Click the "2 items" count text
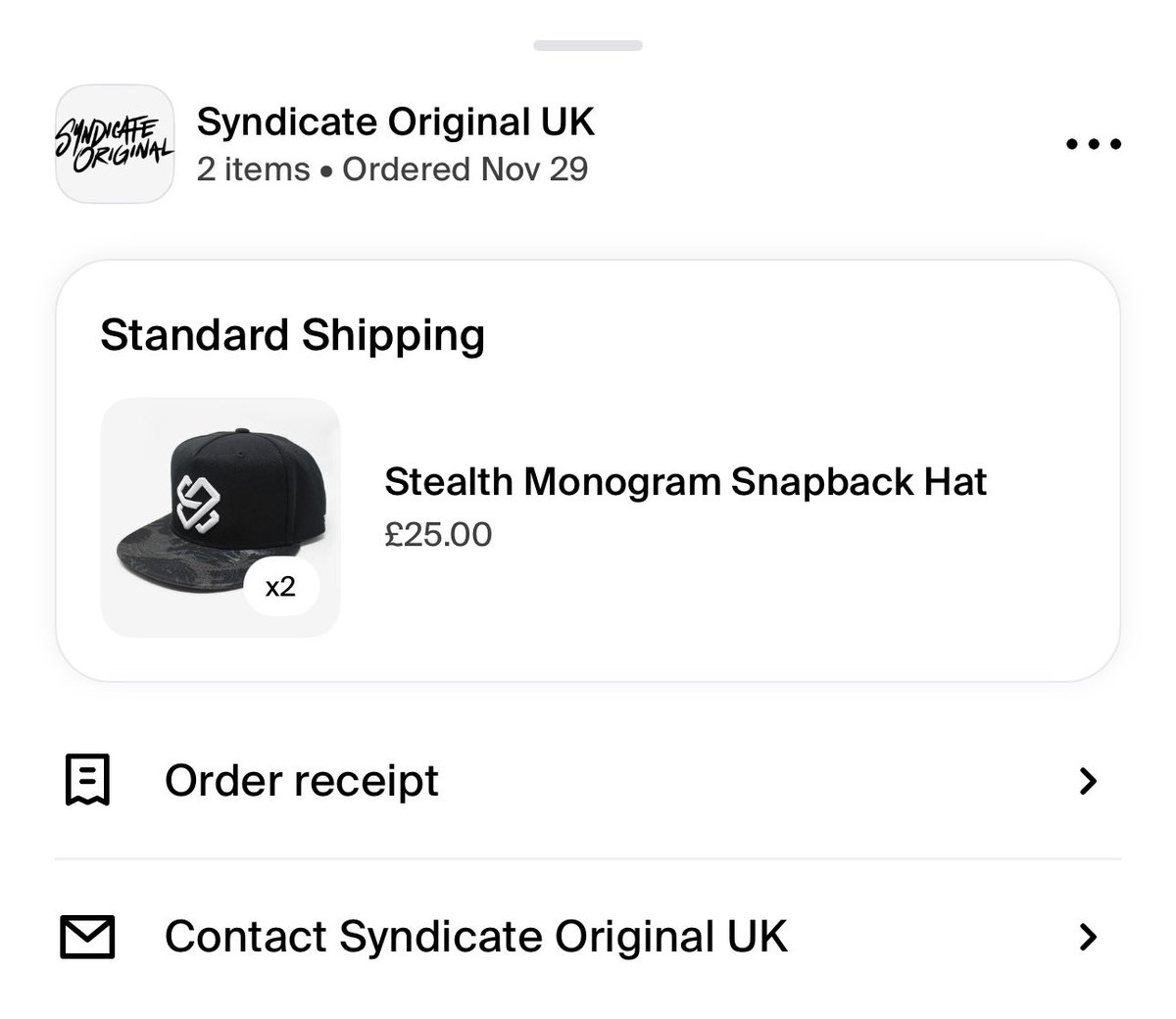 (253, 170)
